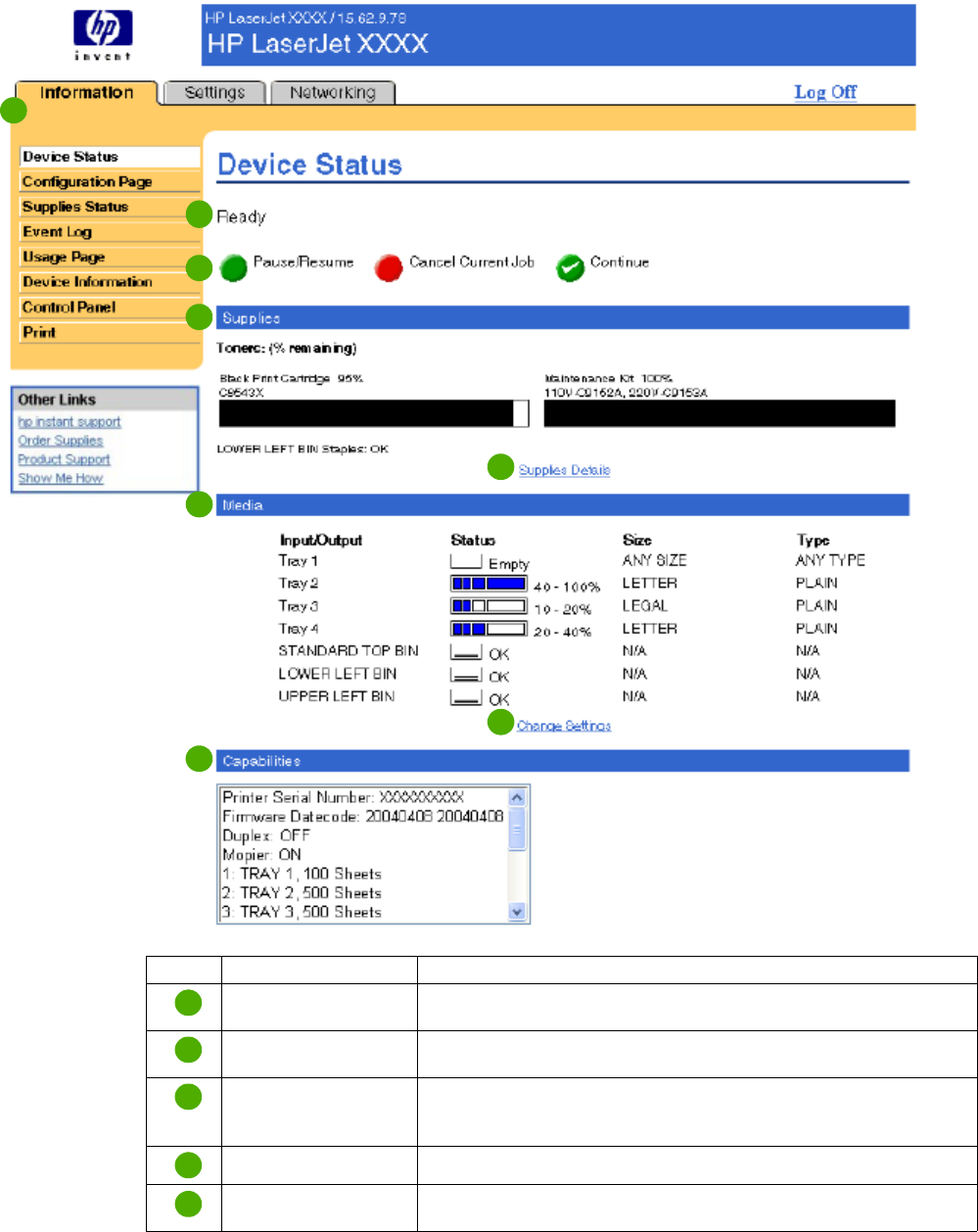Switch to the Networking tab

333,93
